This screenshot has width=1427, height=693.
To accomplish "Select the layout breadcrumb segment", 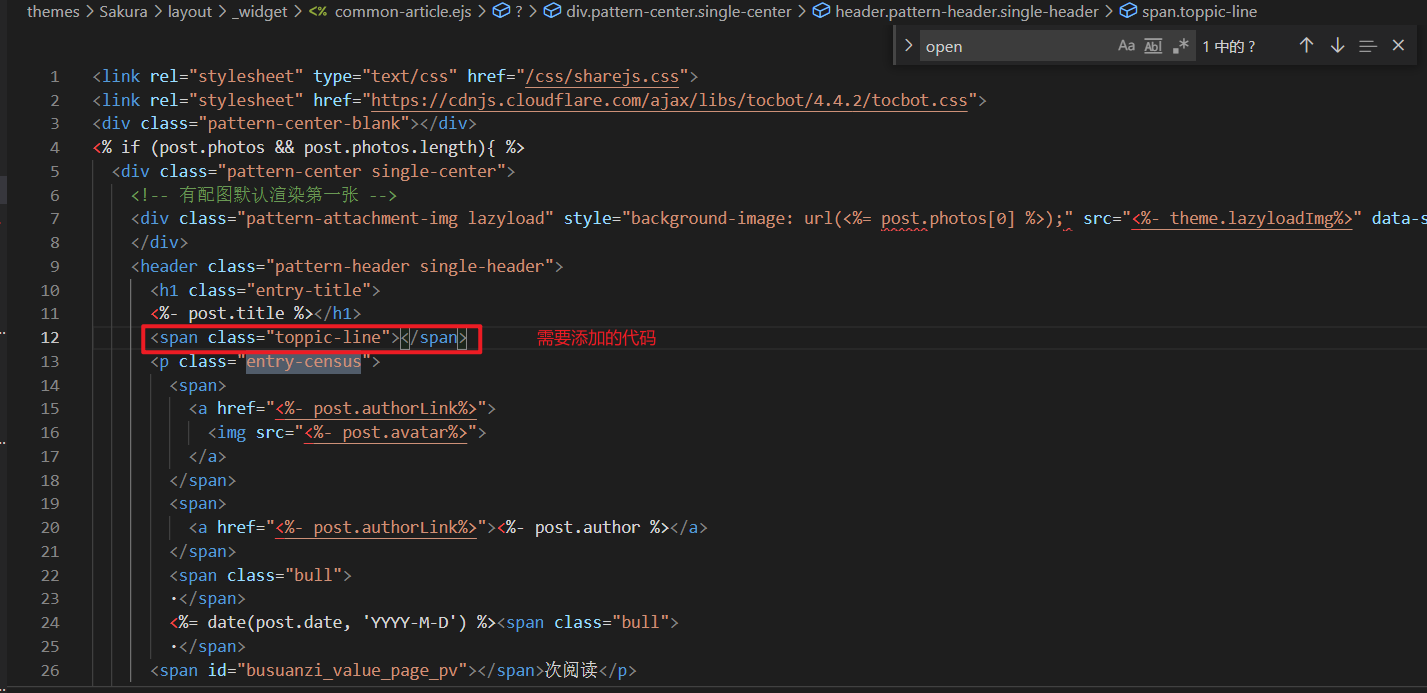I will (189, 12).
